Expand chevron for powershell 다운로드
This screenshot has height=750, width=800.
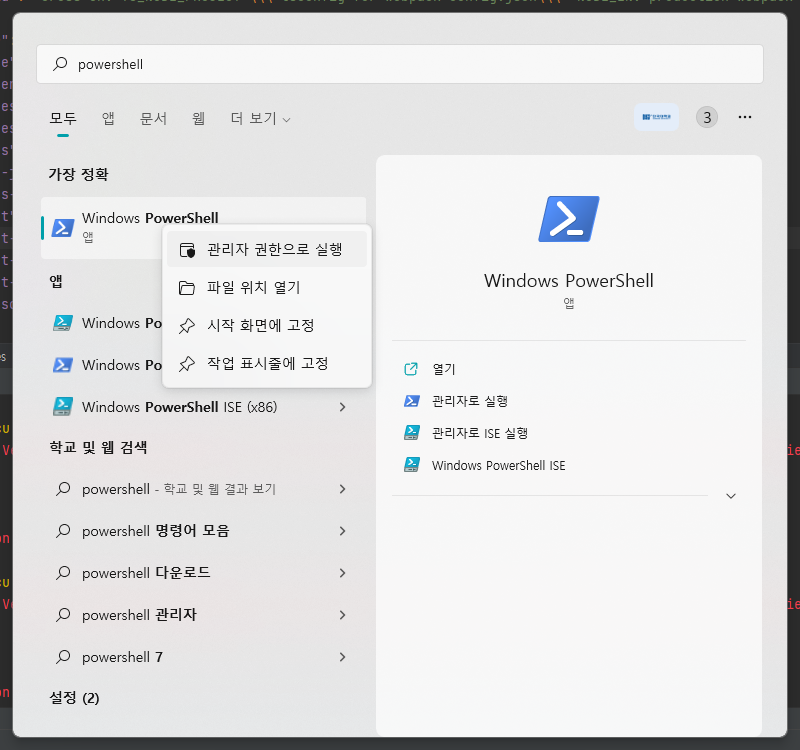coord(342,573)
